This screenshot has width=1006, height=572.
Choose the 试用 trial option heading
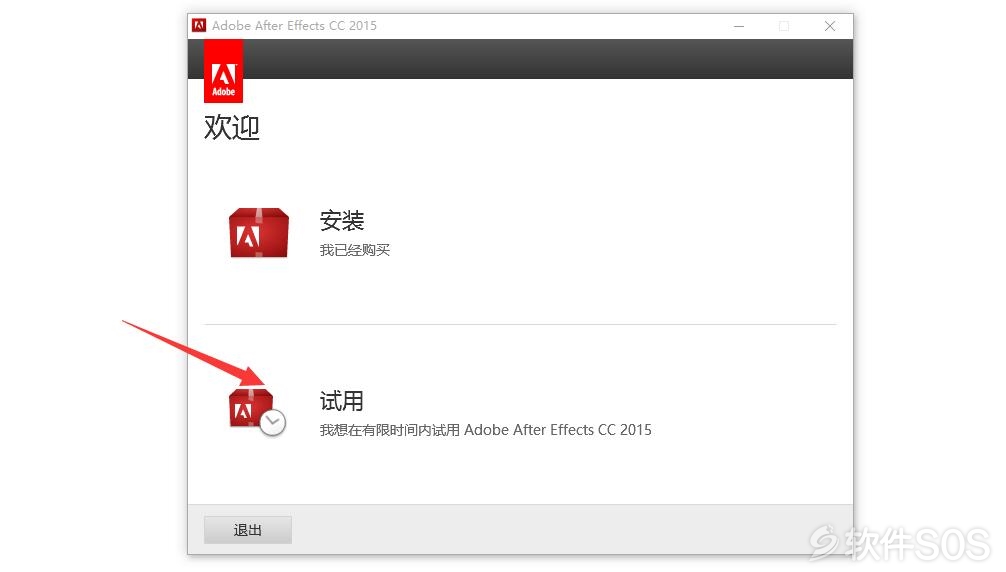click(341, 401)
